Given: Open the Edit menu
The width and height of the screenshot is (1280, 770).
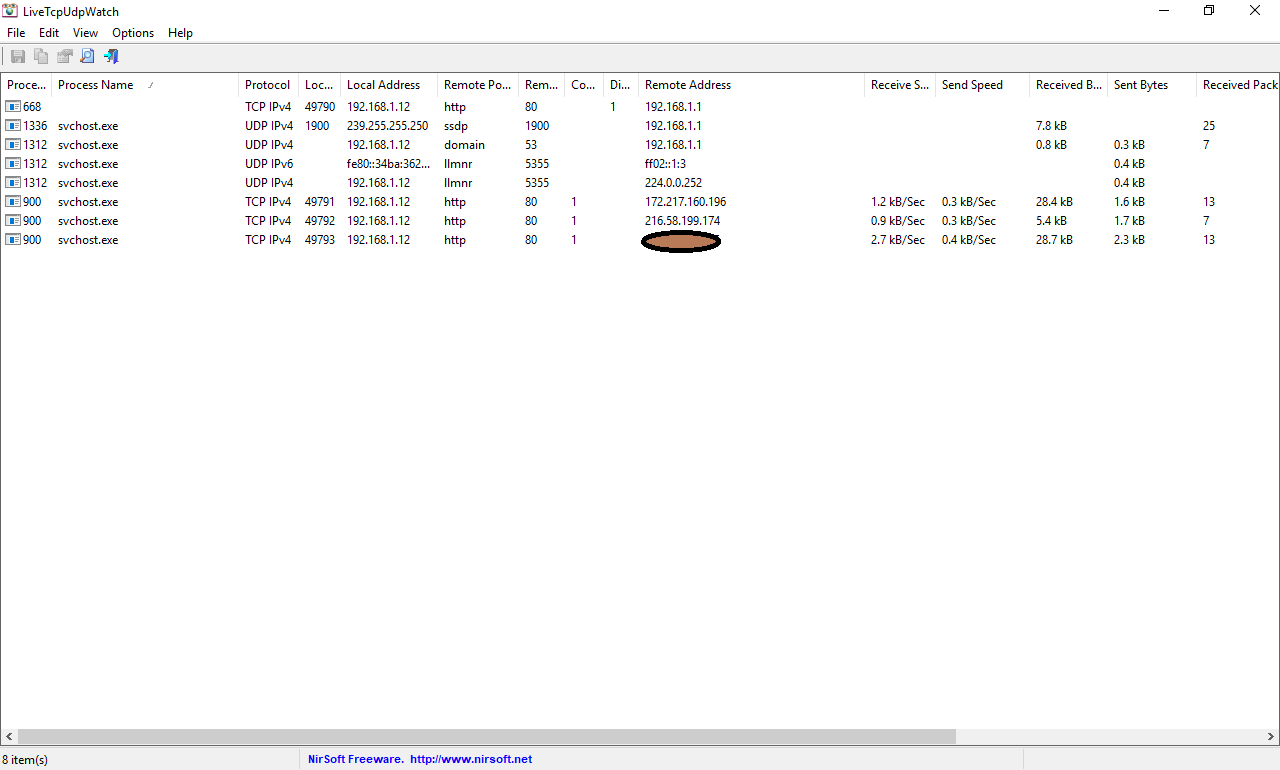Looking at the screenshot, I should pos(48,32).
